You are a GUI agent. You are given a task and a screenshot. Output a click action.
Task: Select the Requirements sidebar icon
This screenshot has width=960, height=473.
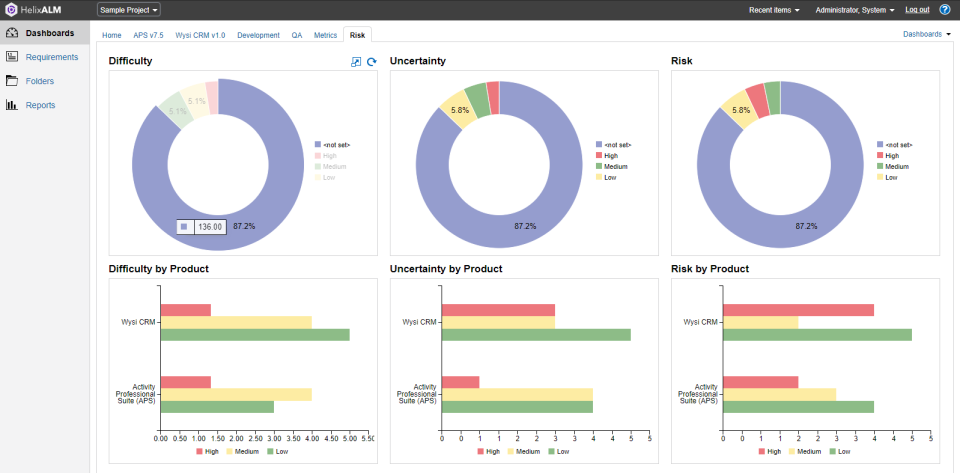point(12,57)
